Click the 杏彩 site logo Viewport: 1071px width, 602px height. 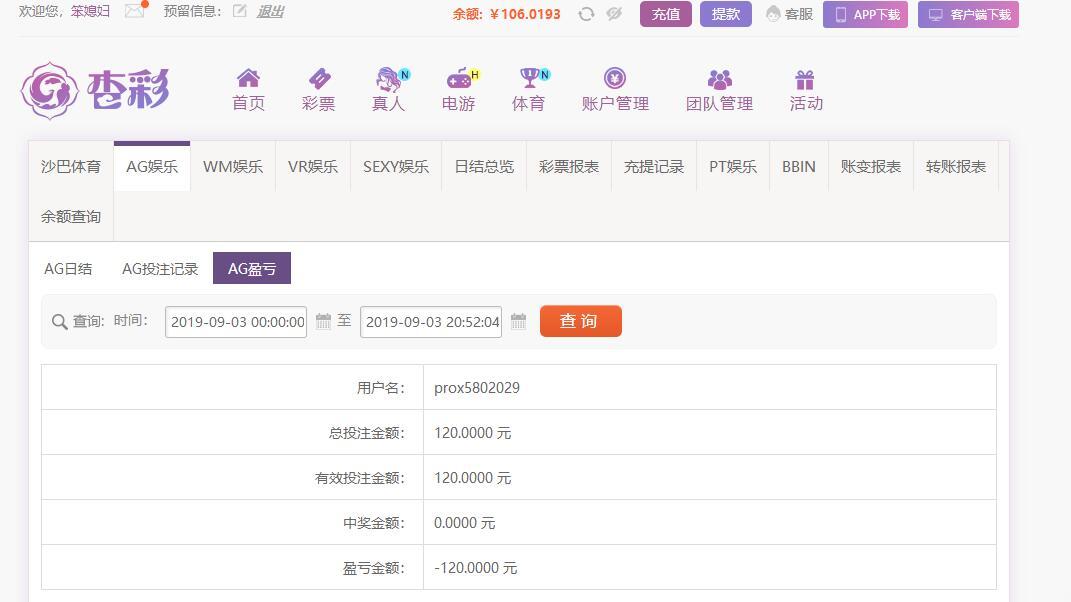click(95, 90)
